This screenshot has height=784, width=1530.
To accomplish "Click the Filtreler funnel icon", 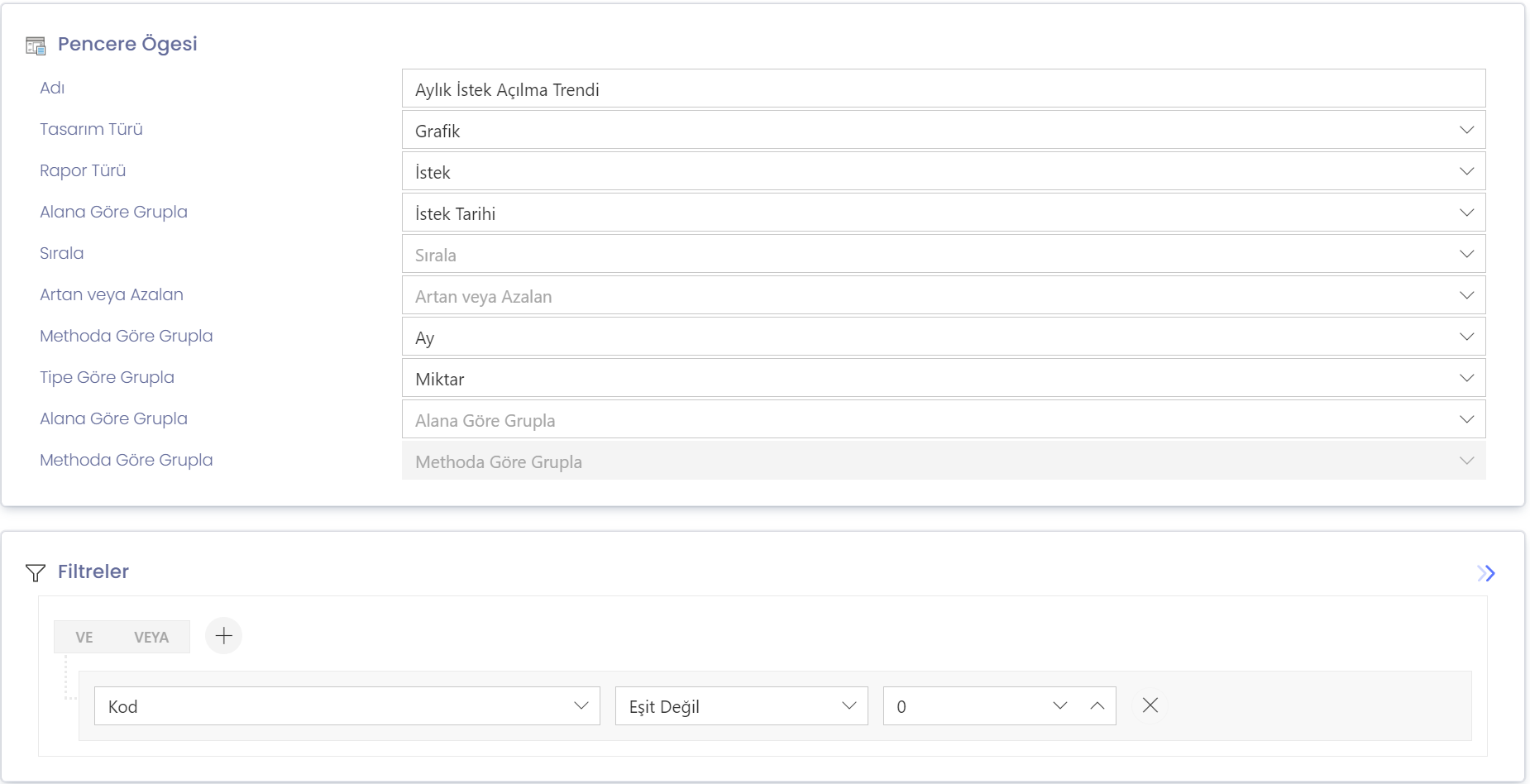I will point(36,572).
